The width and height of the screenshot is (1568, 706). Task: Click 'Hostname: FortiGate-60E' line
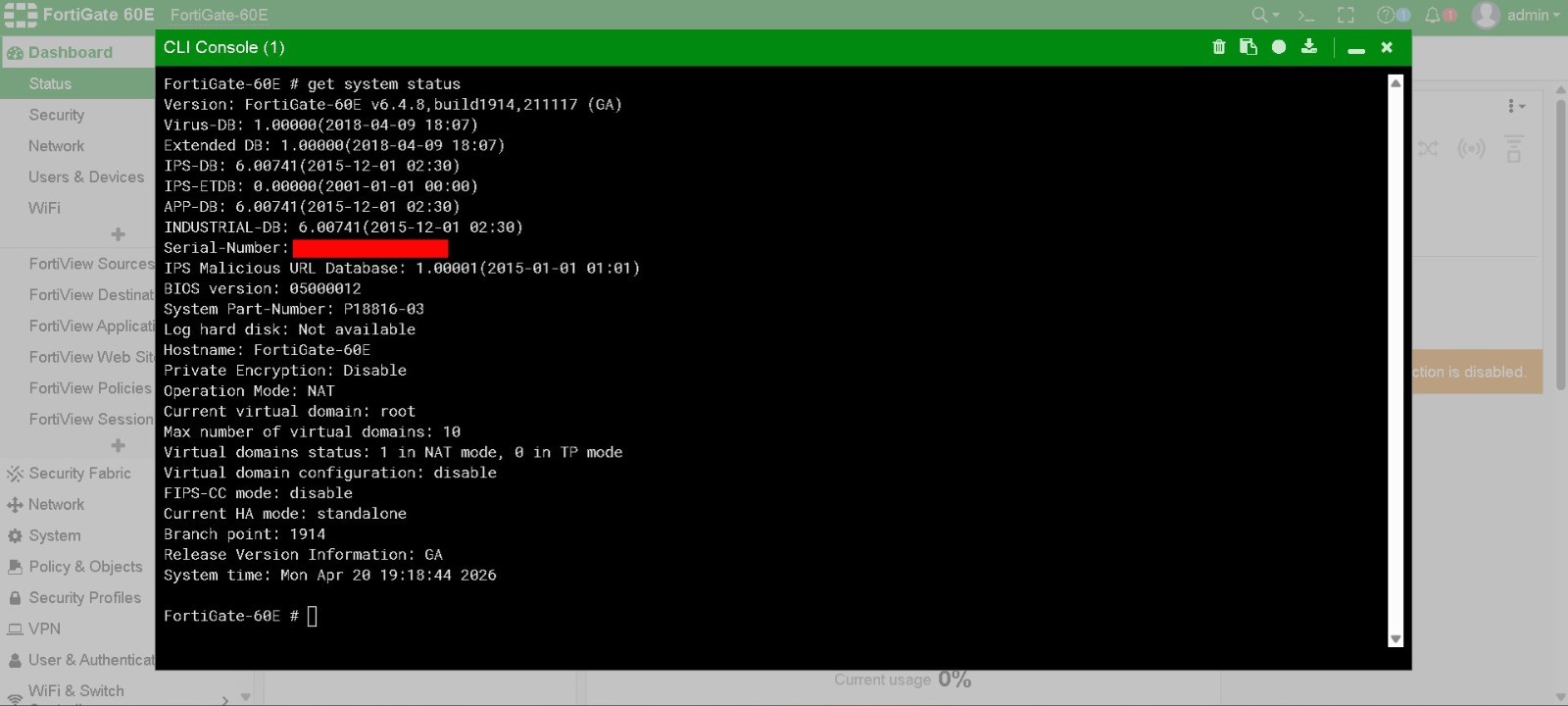[x=267, y=350]
